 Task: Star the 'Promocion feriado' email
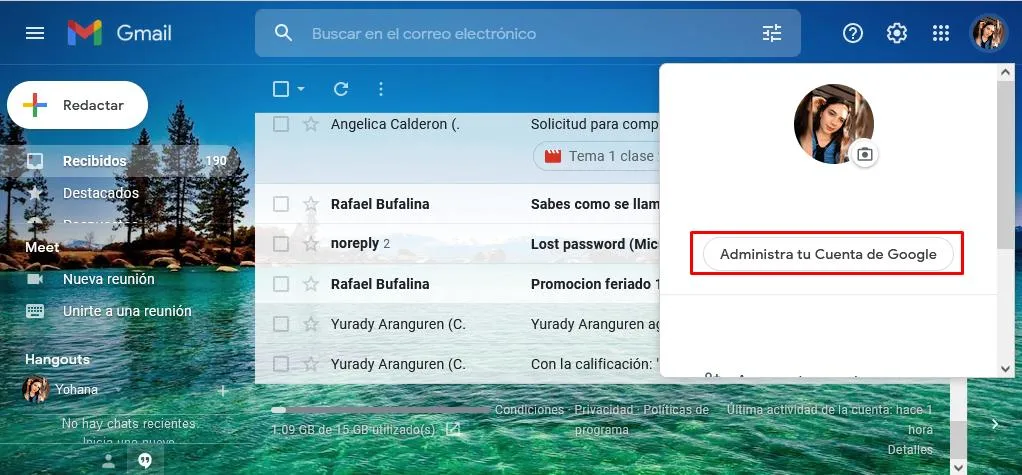point(311,284)
